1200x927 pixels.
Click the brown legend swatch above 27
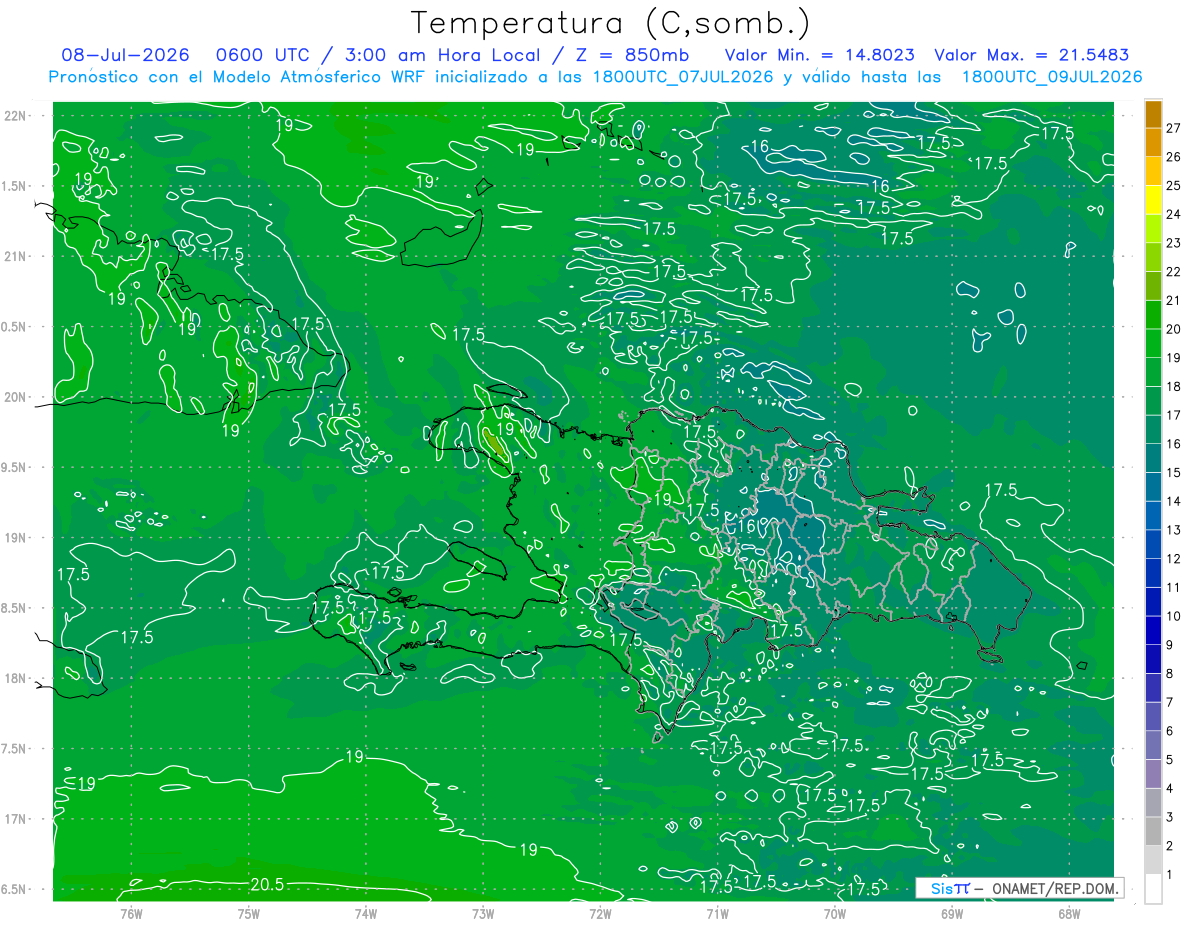(1153, 114)
